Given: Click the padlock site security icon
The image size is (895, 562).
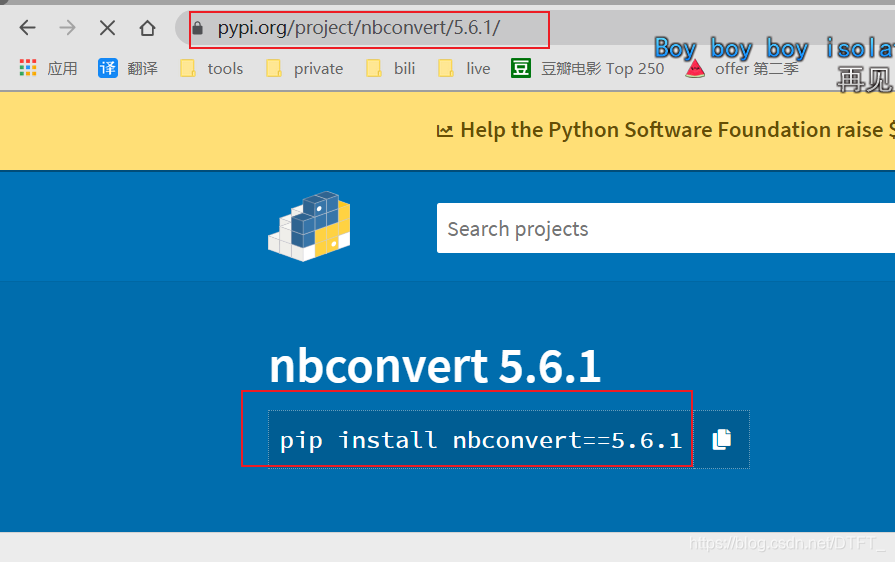Looking at the screenshot, I should click(197, 28).
